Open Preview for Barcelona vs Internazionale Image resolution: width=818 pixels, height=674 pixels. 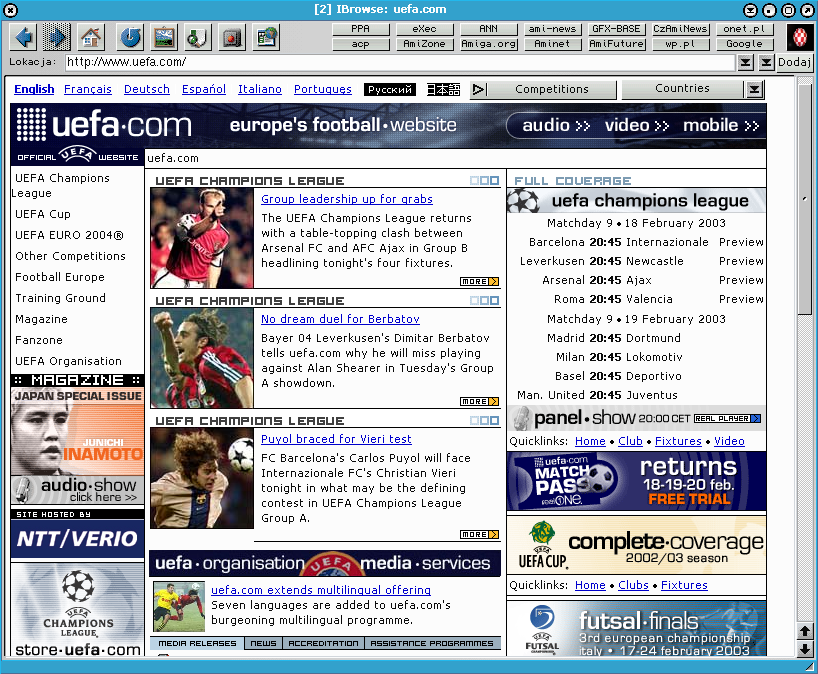point(741,242)
